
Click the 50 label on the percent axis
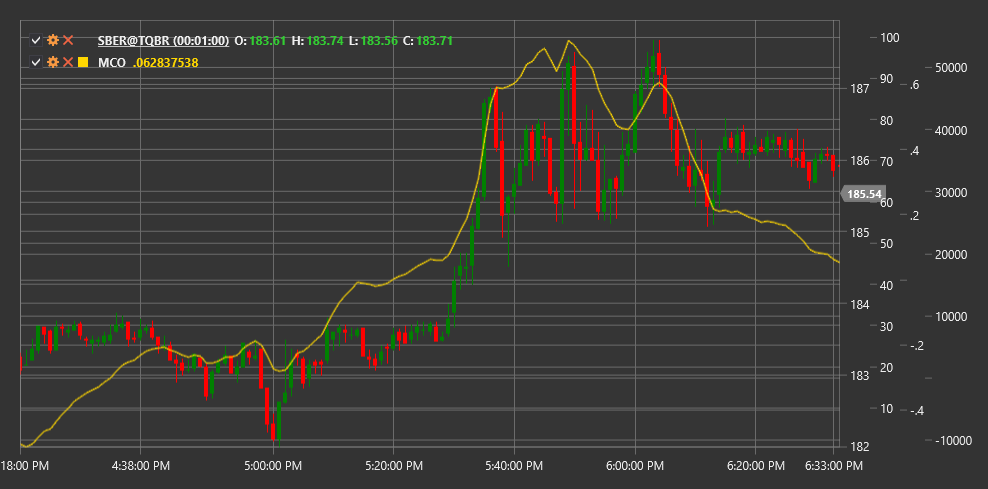tap(887, 243)
